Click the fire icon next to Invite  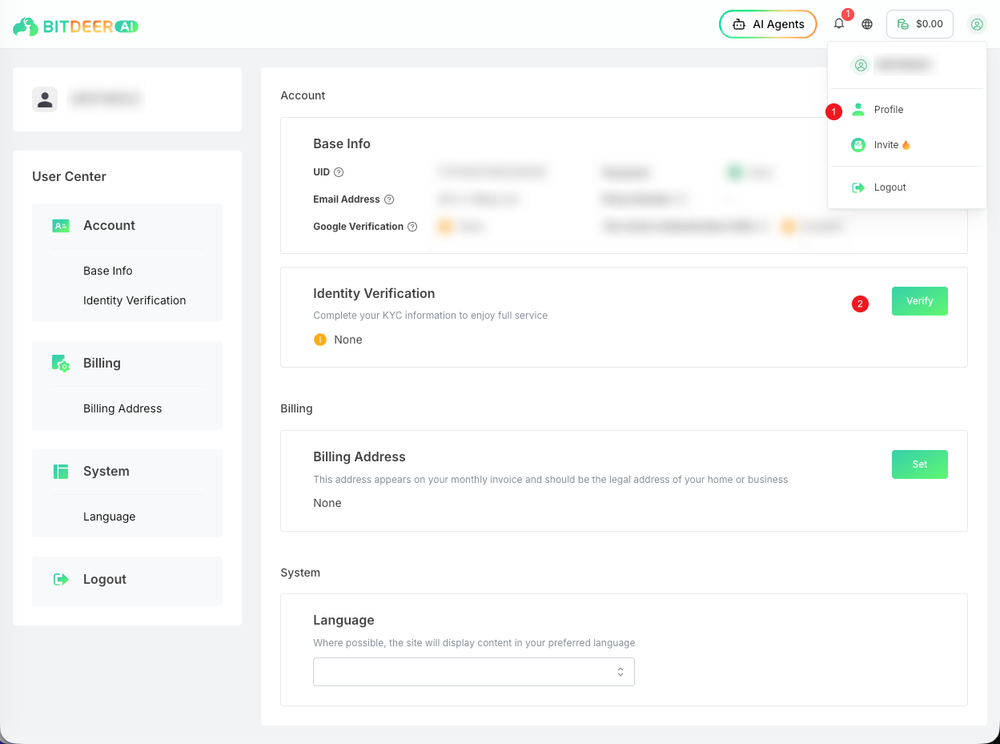tap(906, 145)
